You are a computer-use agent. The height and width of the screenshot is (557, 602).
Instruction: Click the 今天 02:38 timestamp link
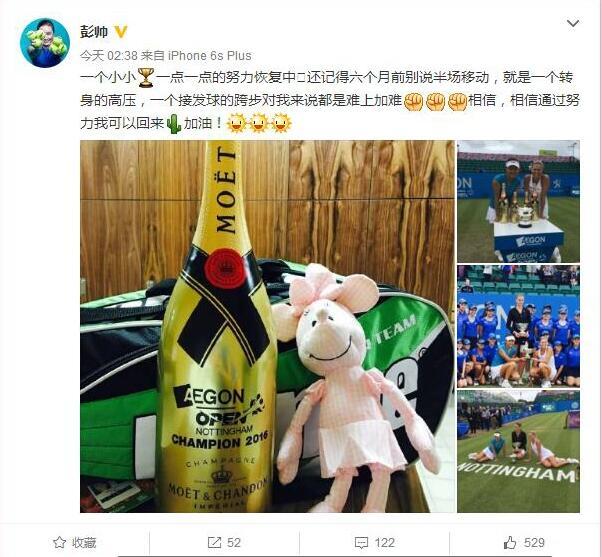109,56
